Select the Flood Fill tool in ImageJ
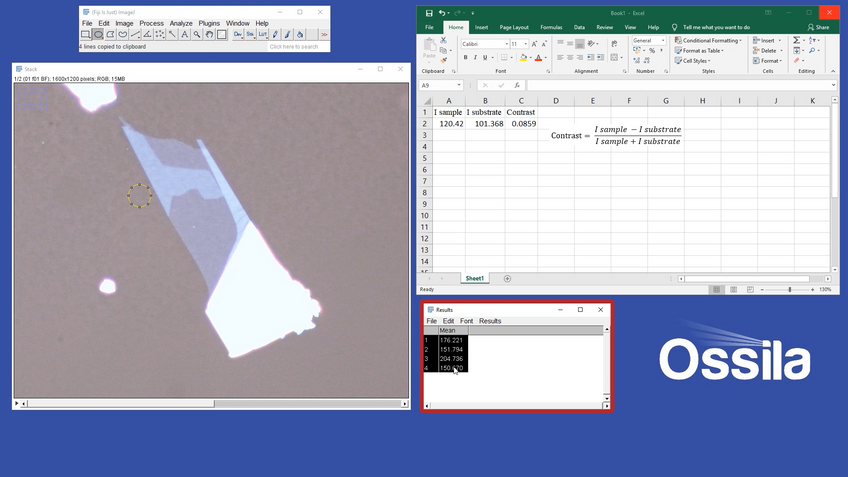Image resolution: width=848 pixels, height=477 pixels. pyautogui.click(x=300, y=34)
